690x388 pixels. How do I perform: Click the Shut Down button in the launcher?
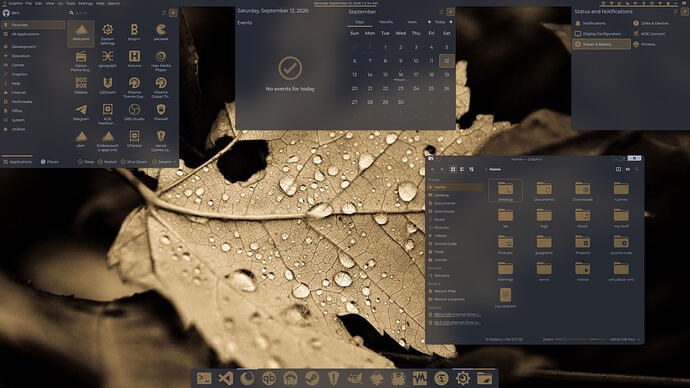(x=134, y=162)
